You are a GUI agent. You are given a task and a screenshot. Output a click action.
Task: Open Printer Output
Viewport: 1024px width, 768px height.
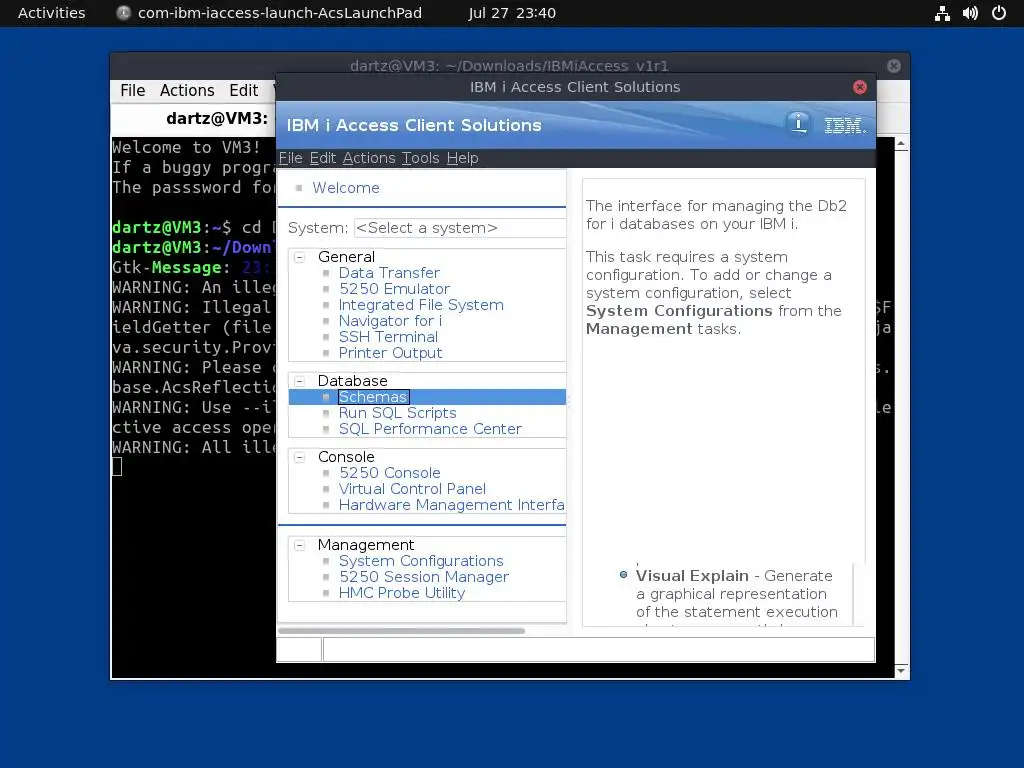(x=391, y=353)
